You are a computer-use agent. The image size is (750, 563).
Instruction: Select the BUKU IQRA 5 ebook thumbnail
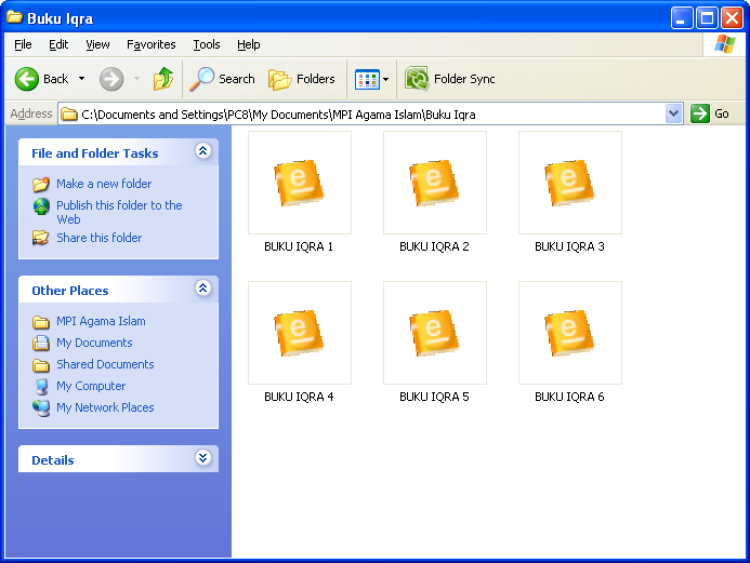tap(435, 333)
